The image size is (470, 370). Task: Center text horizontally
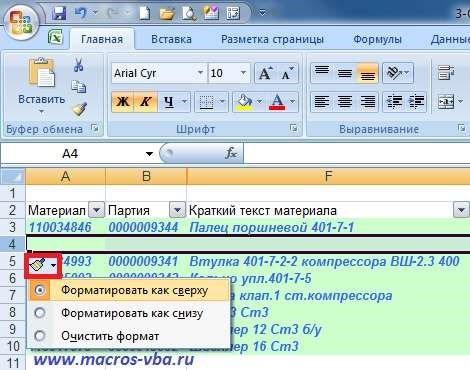pyautogui.click(x=345, y=101)
